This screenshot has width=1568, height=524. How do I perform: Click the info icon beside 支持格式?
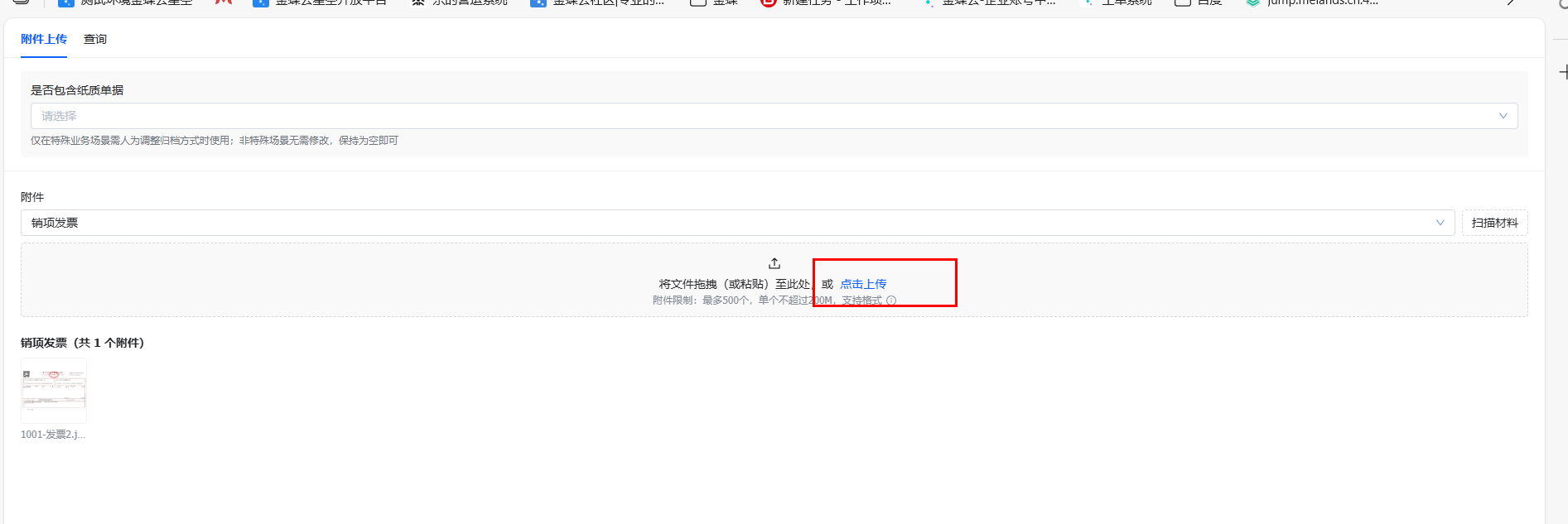tap(891, 300)
